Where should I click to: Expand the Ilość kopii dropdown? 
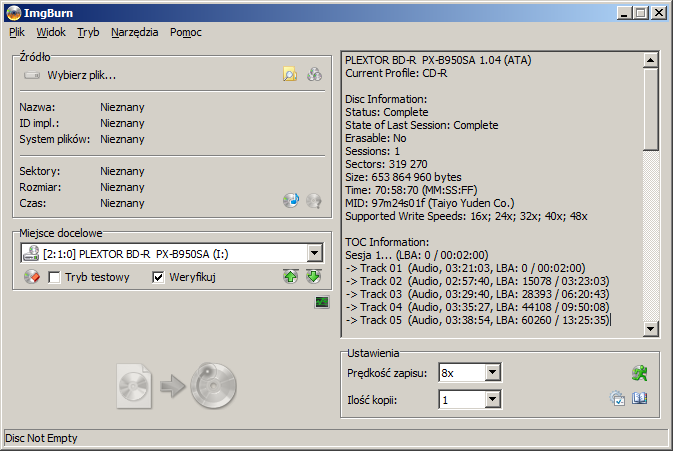tap(493, 400)
